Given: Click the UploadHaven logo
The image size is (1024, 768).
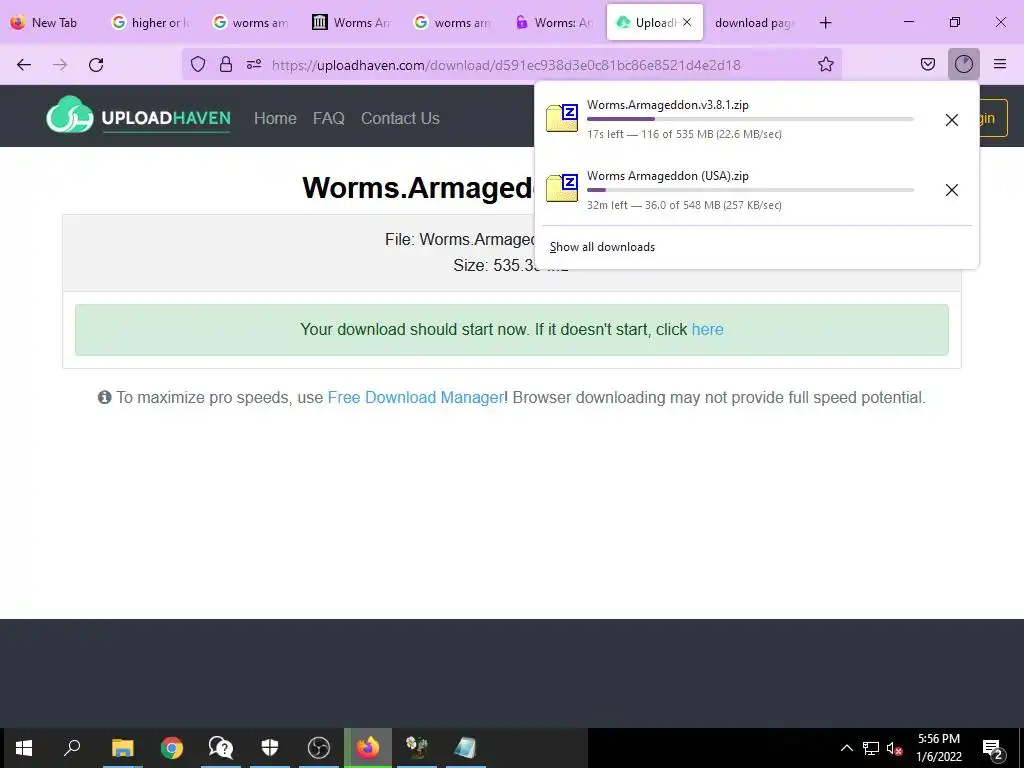Looking at the screenshot, I should [x=138, y=116].
